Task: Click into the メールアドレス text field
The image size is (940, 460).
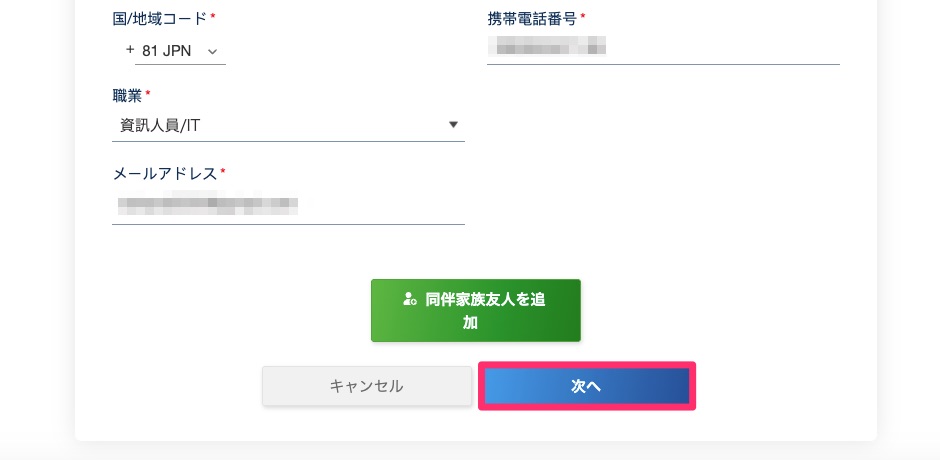Action: coord(288,206)
